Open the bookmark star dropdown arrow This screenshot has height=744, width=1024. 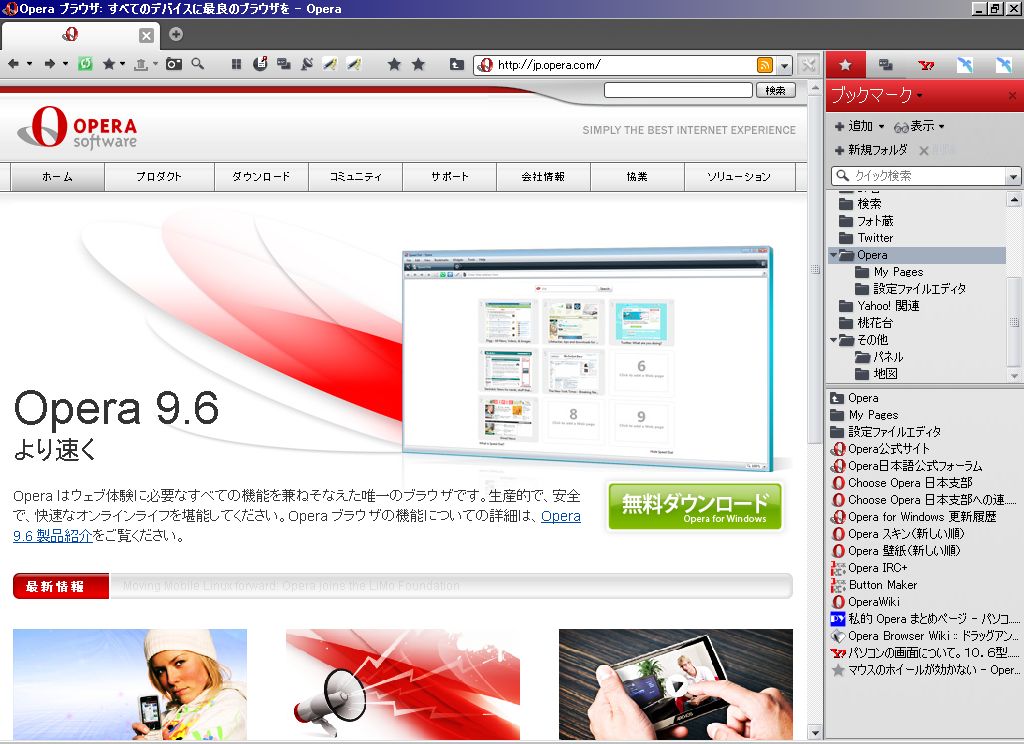coord(122,64)
